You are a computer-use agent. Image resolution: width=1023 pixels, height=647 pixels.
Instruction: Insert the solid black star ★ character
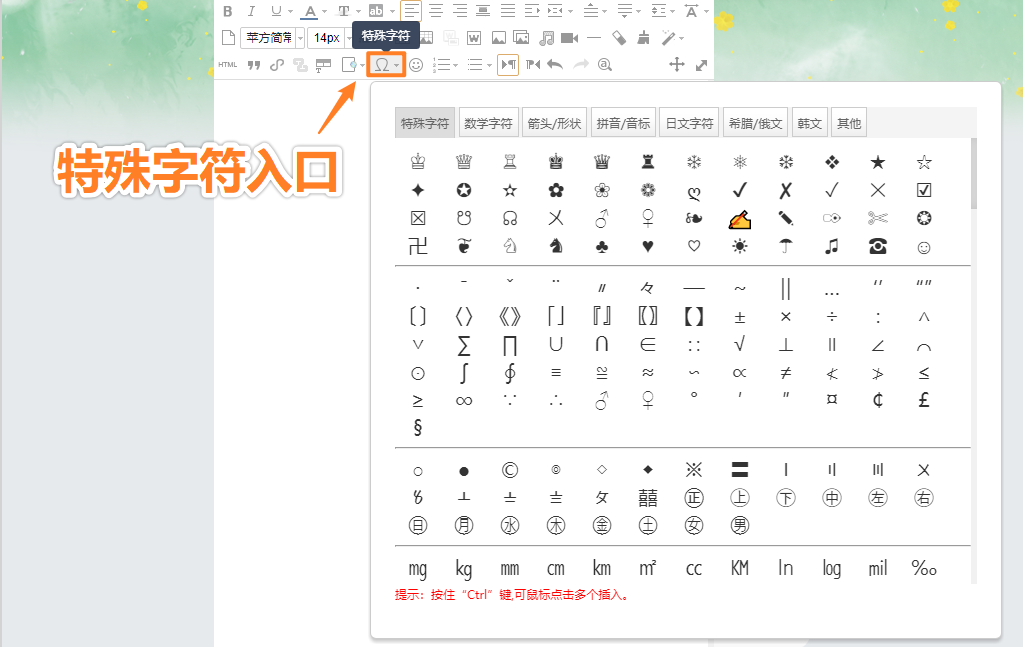878,162
